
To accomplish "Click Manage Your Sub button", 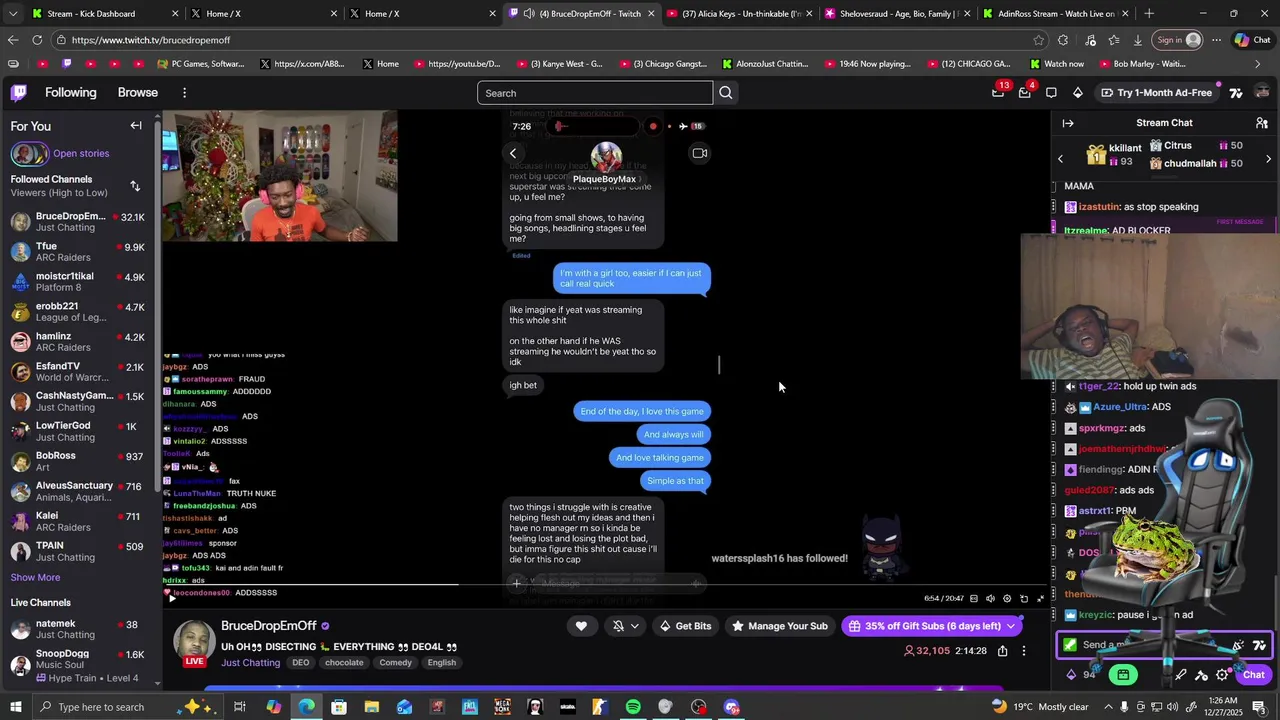I will click(780, 626).
